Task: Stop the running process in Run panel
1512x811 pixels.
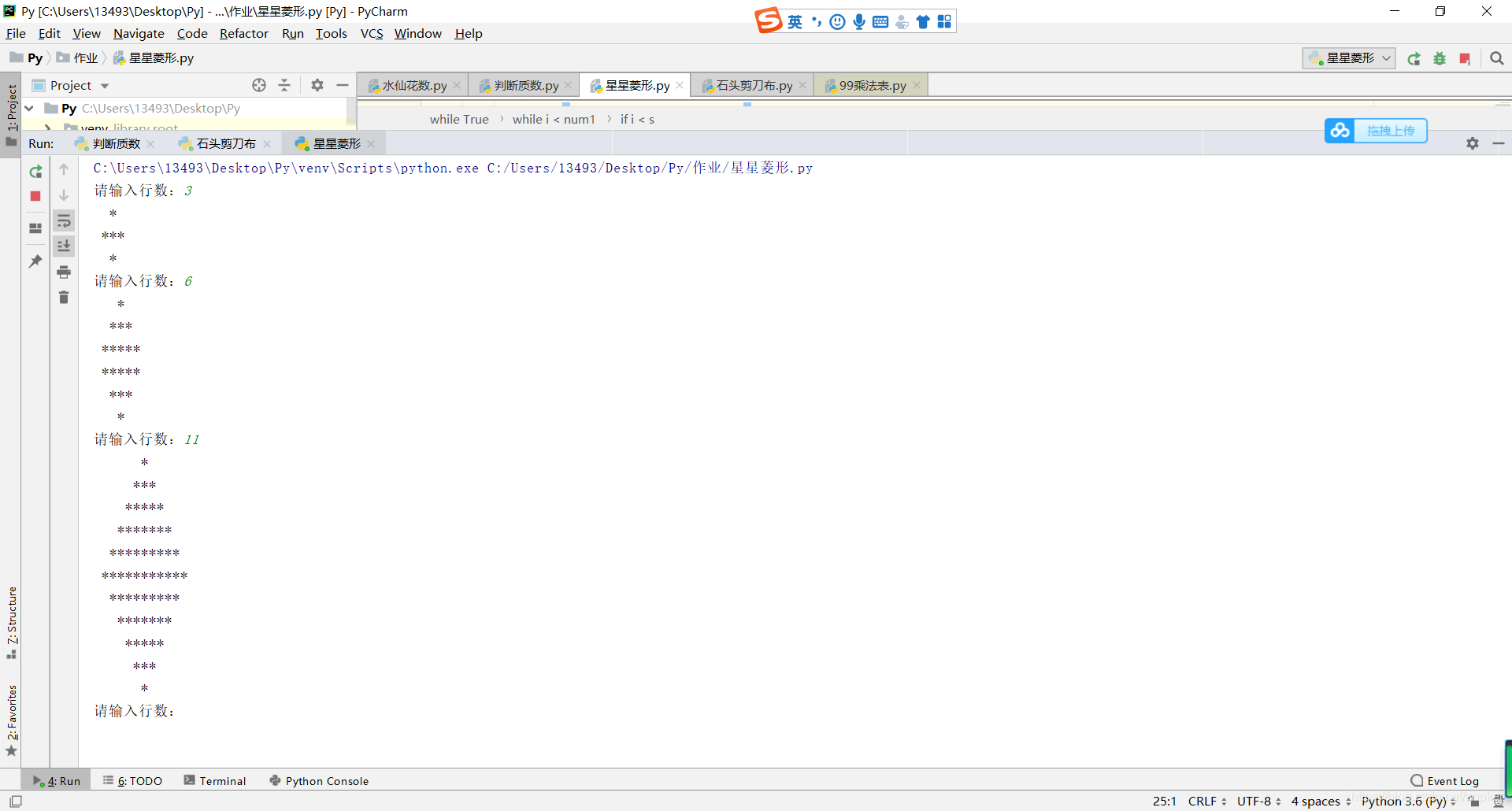Action: [x=35, y=196]
